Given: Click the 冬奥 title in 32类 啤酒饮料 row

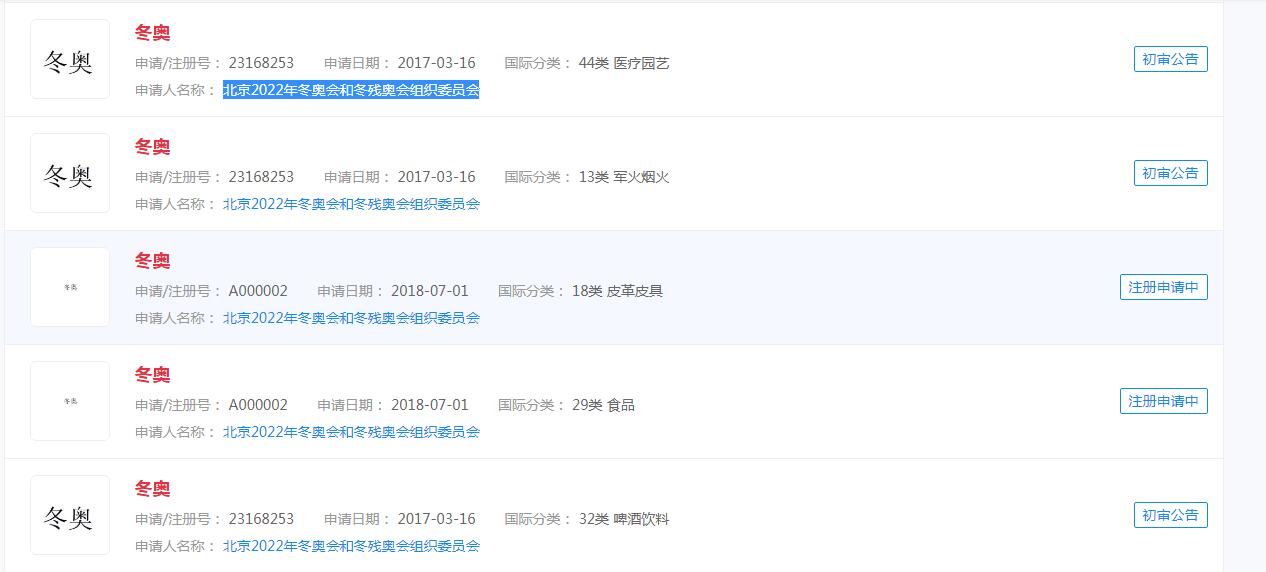Looking at the screenshot, I should 153,489.
